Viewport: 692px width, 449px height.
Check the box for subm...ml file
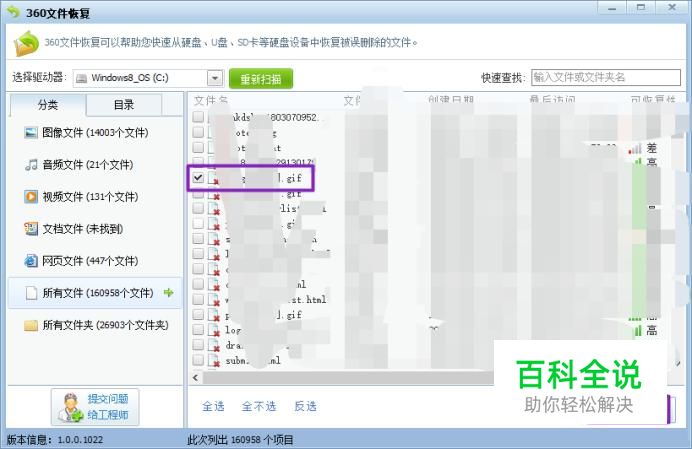point(198,360)
